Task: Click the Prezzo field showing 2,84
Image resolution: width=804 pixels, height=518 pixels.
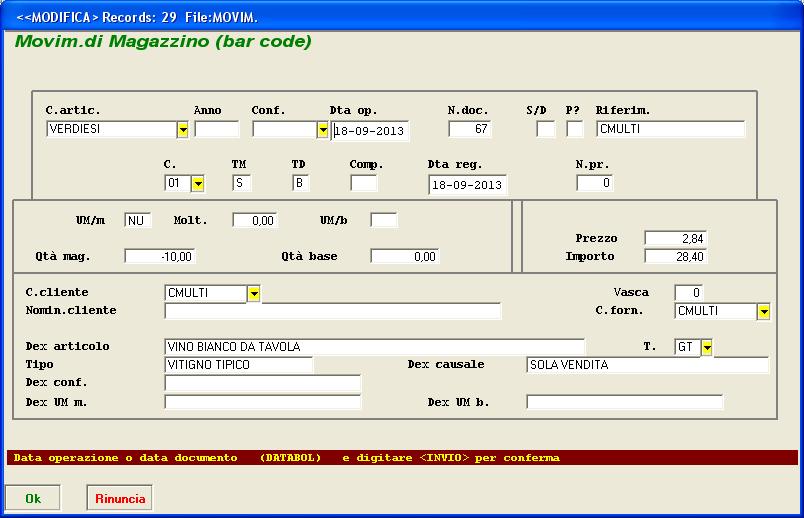Action: tap(676, 238)
